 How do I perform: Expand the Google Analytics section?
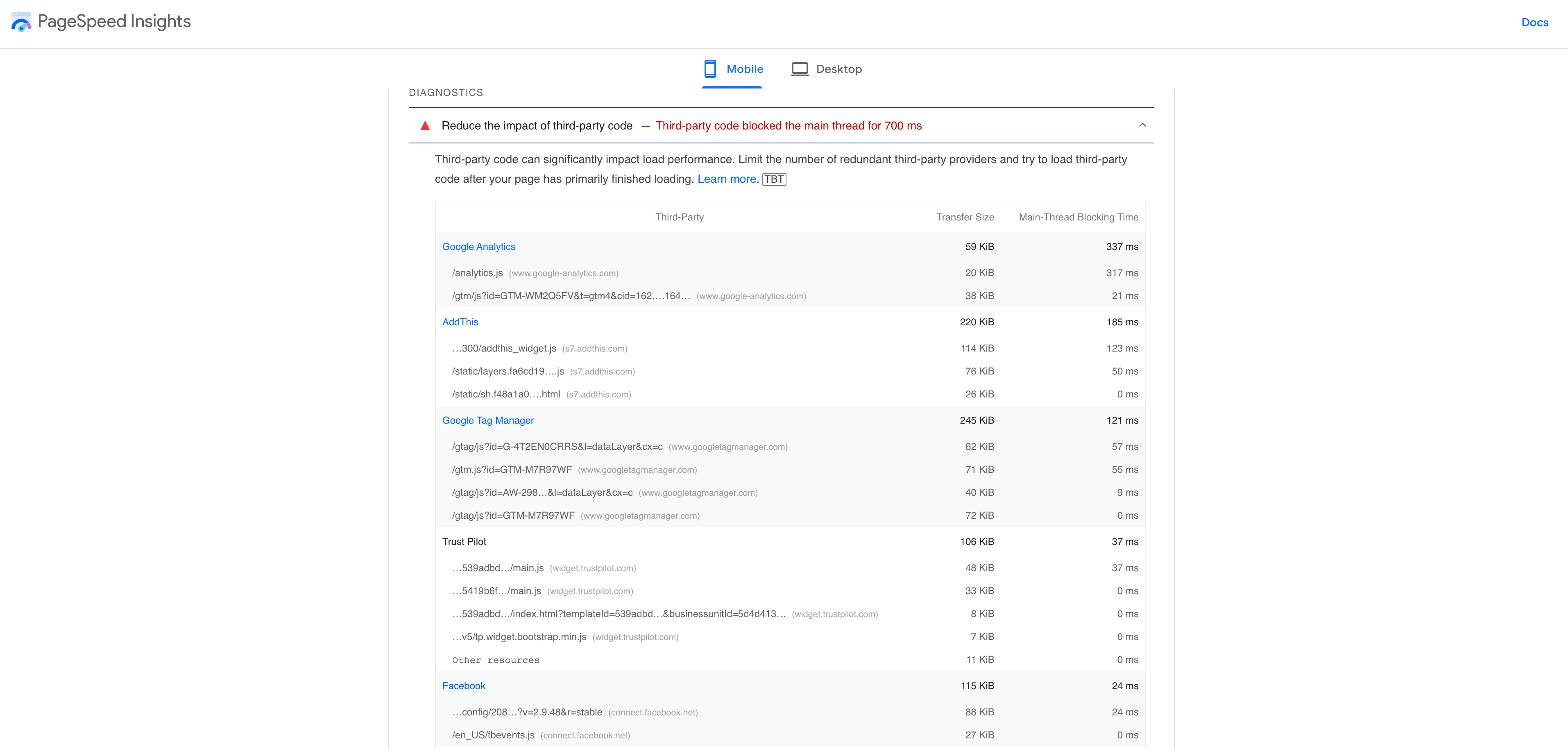[x=478, y=246]
